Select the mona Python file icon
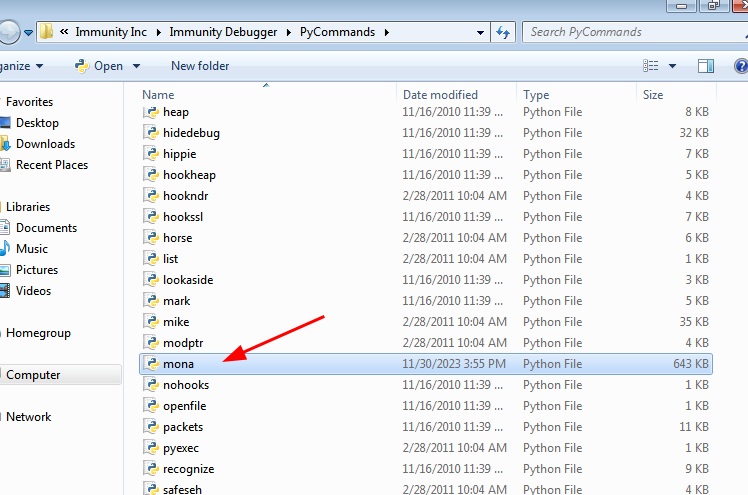The height and width of the screenshot is (495, 748). coord(151,364)
